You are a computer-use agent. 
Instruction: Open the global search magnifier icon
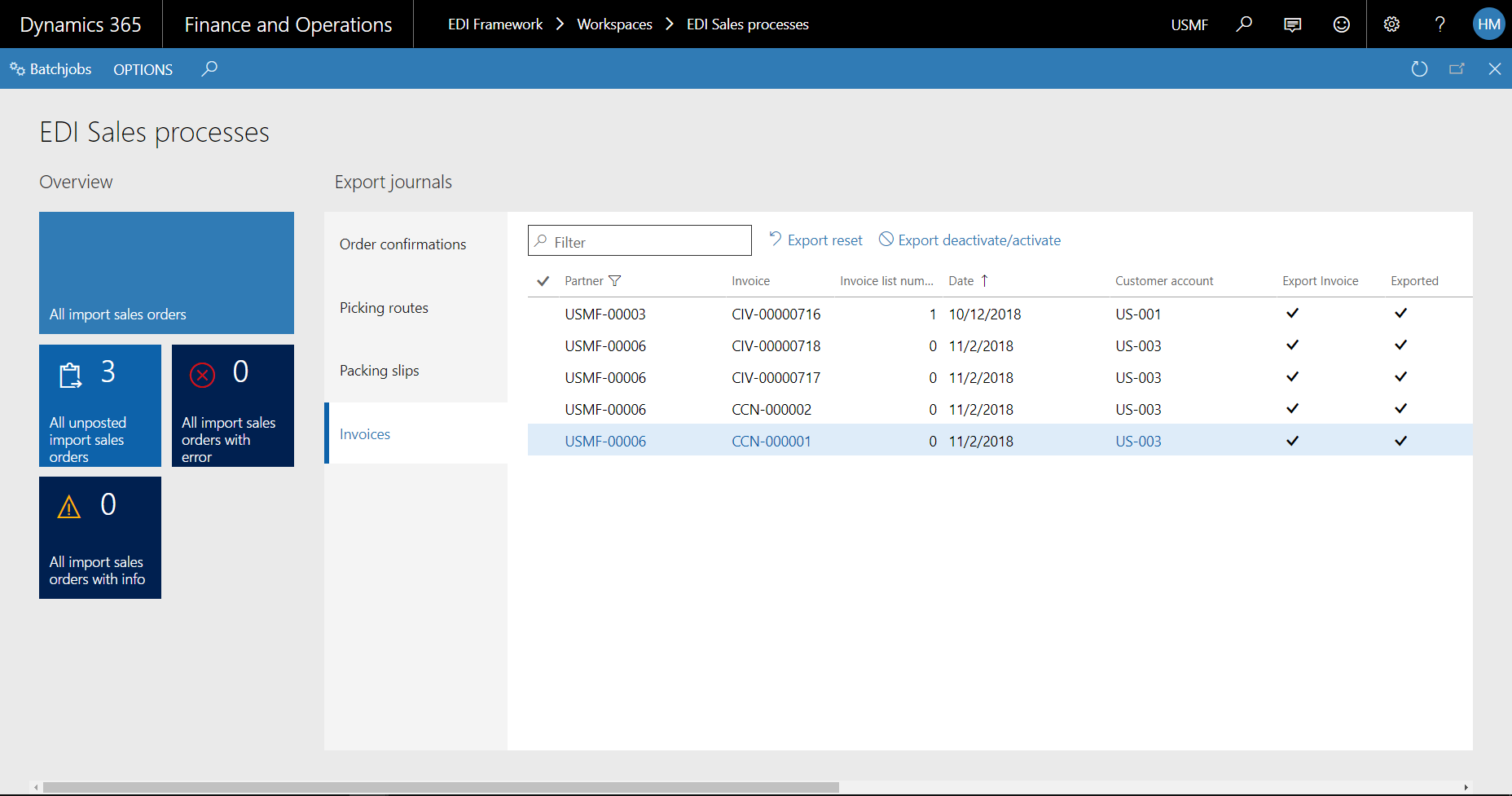pyautogui.click(x=1244, y=24)
